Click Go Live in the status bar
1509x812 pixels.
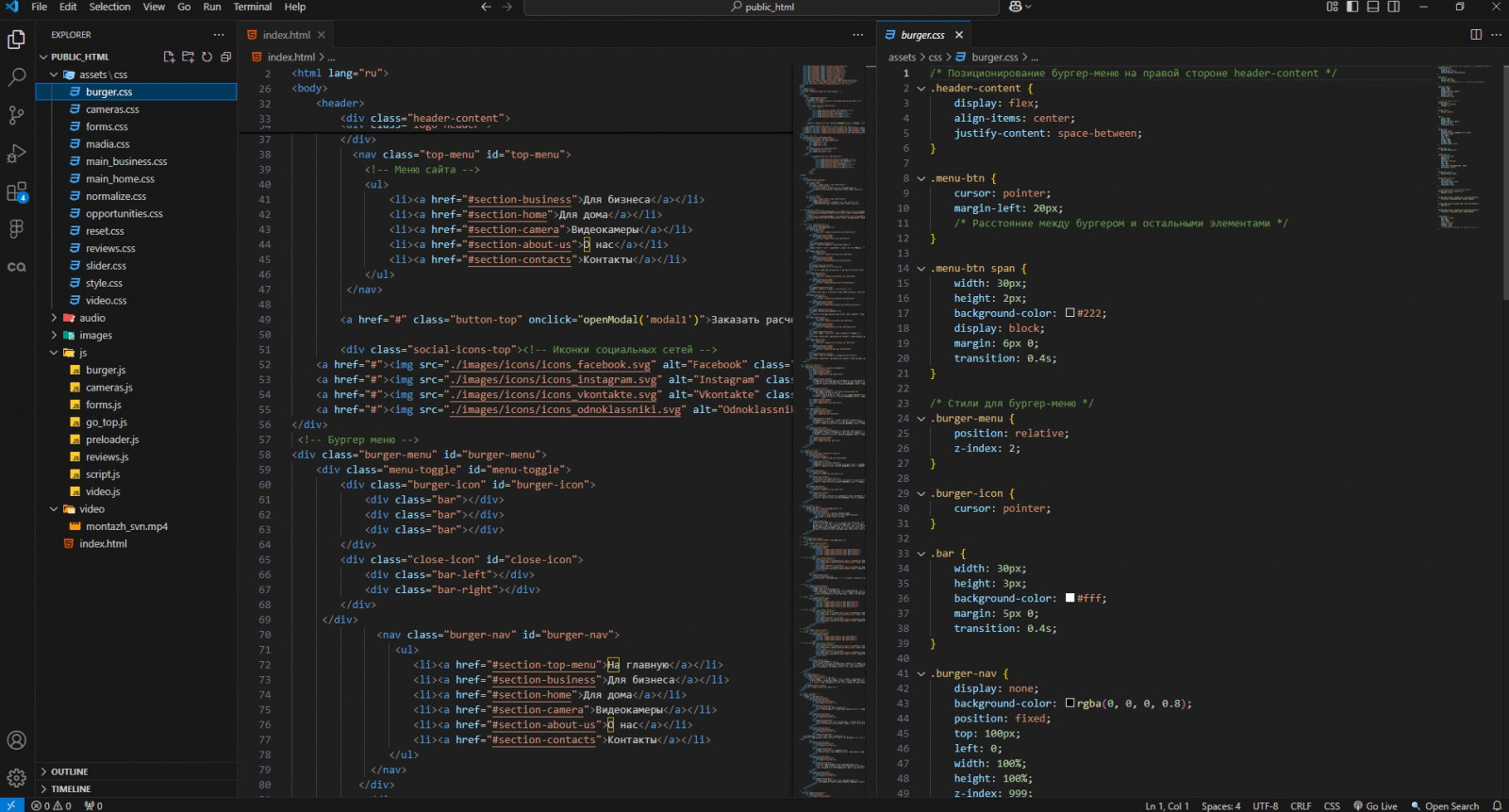1376,805
